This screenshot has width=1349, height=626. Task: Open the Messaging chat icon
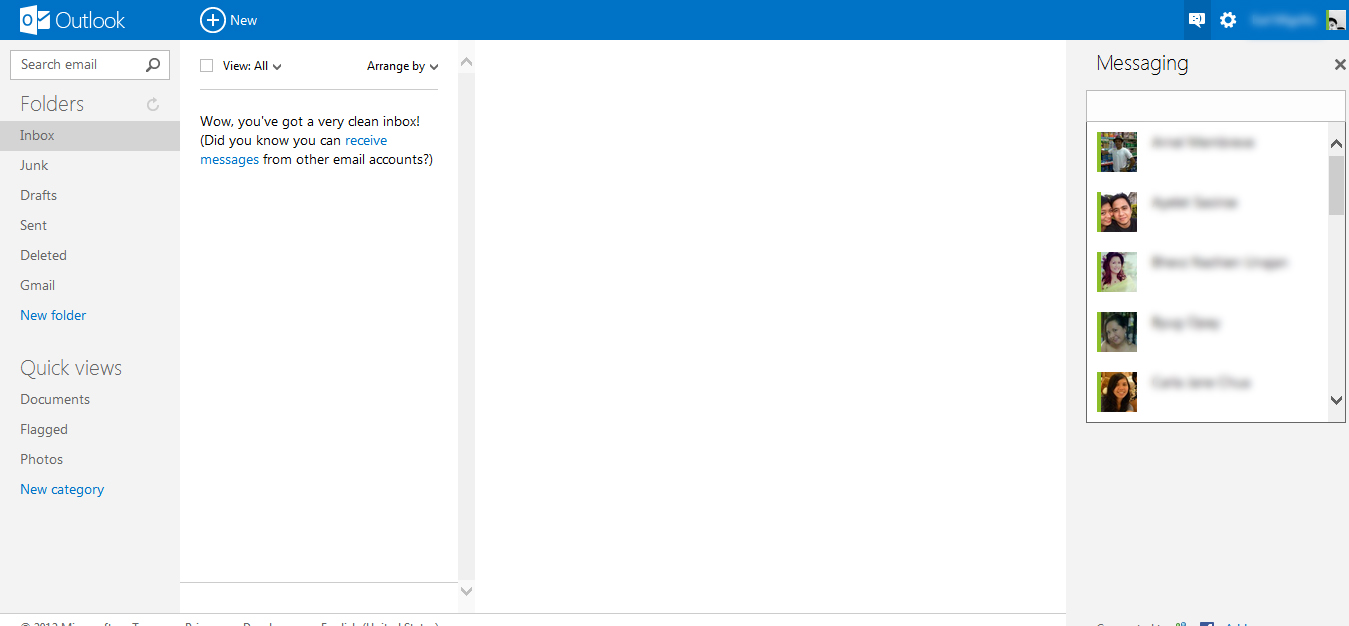point(1196,20)
